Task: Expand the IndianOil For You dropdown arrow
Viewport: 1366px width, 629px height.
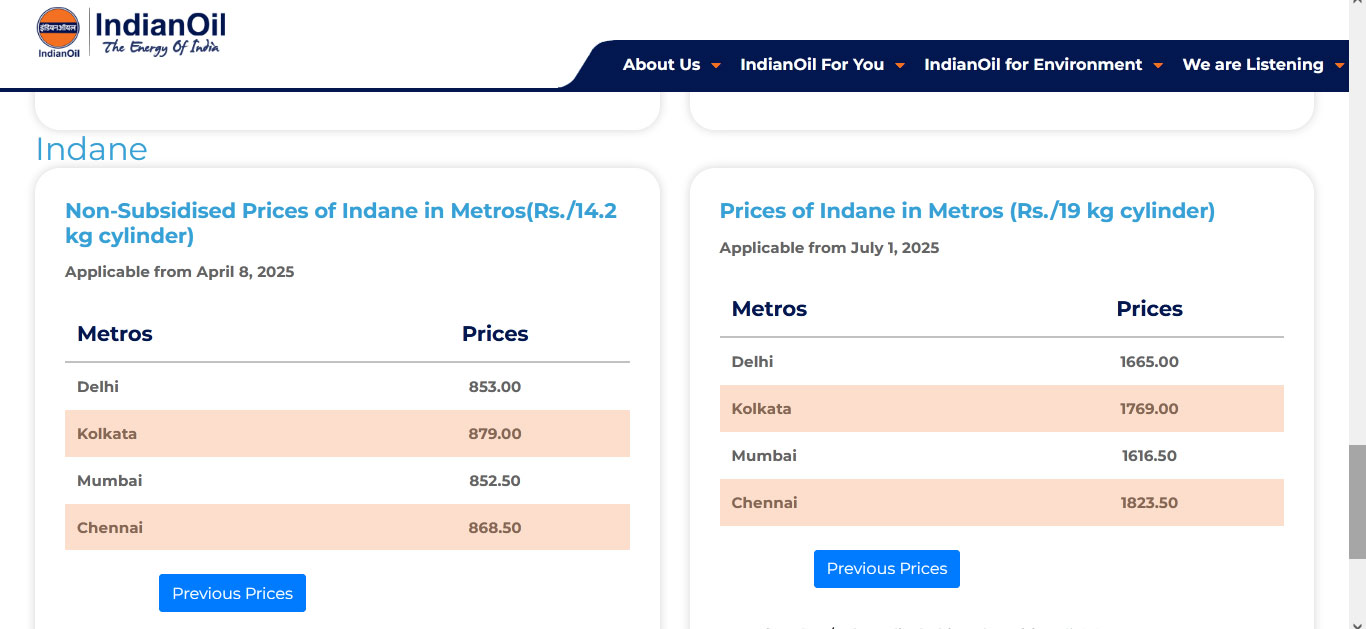Action: [x=900, y=66]
